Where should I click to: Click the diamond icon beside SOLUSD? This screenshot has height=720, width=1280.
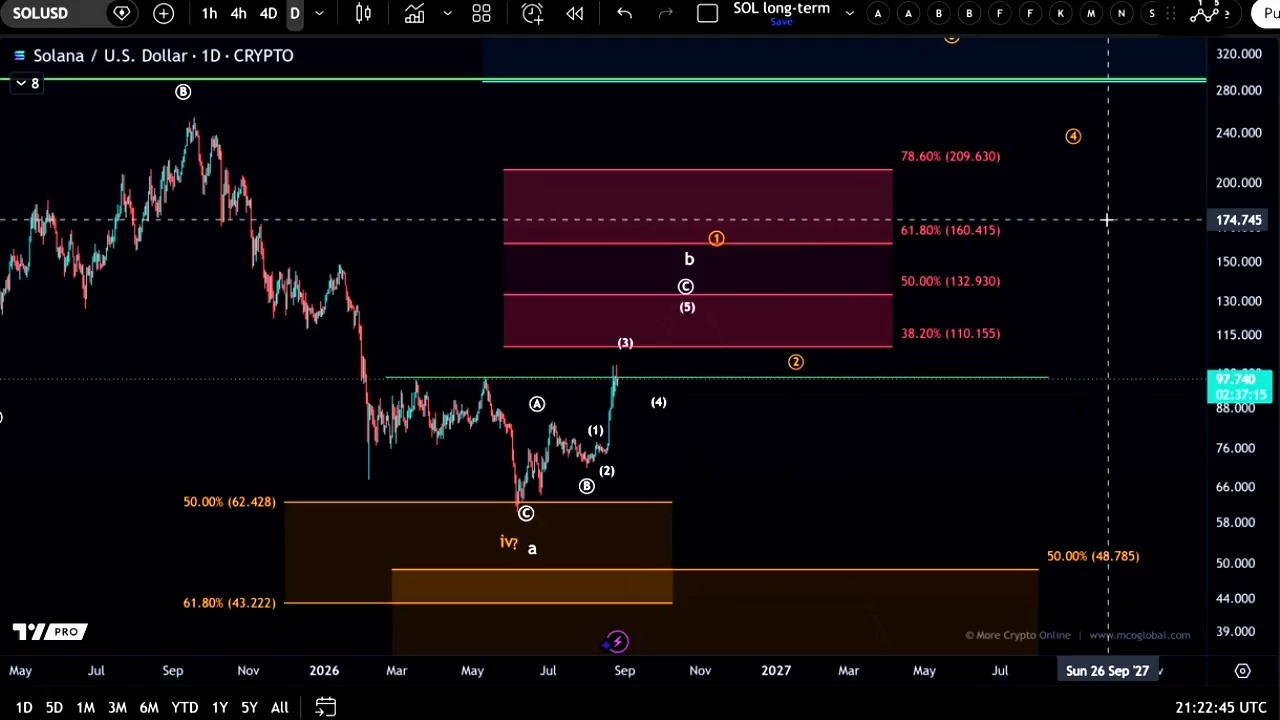click(122, 13)
